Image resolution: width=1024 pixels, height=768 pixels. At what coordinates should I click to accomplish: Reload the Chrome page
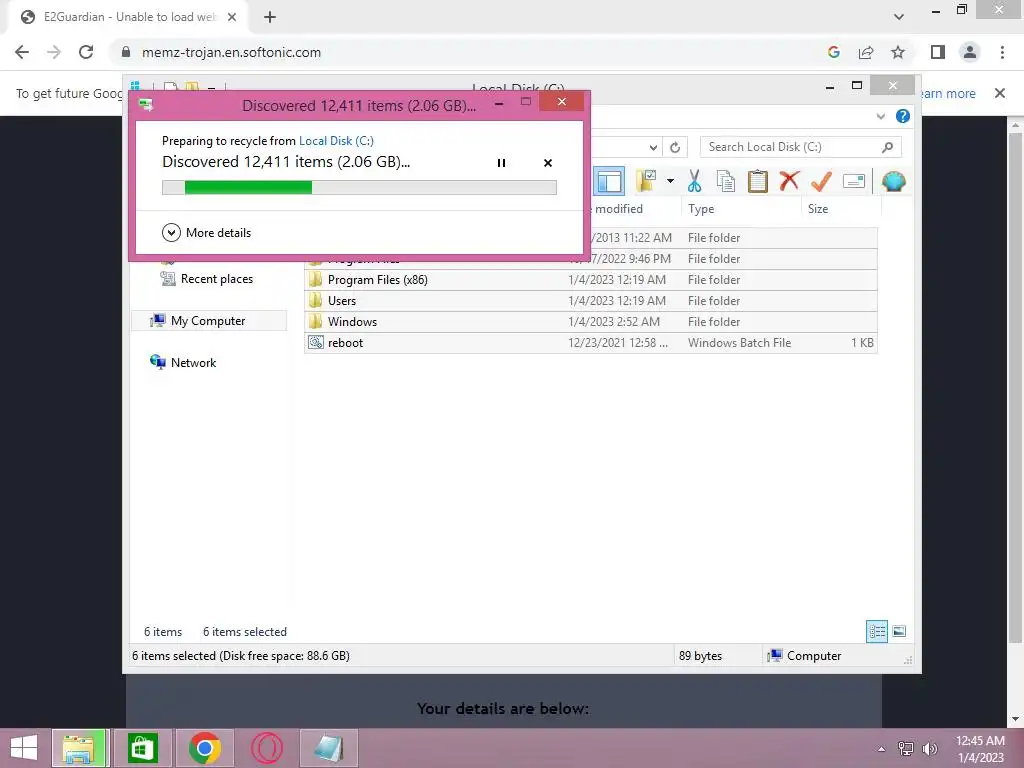pyautogui.click(x=86, y=52)
